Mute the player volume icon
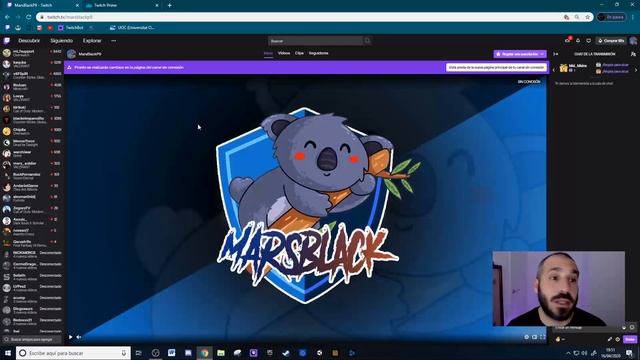640x360 pixels. 79,337
